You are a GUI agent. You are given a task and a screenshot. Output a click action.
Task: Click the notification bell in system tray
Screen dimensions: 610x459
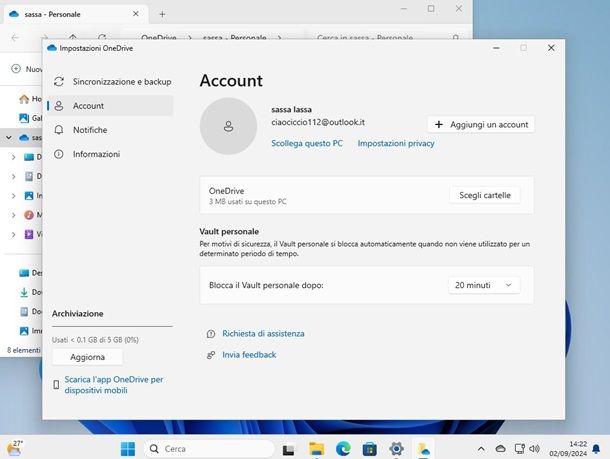tap(596, 449)
